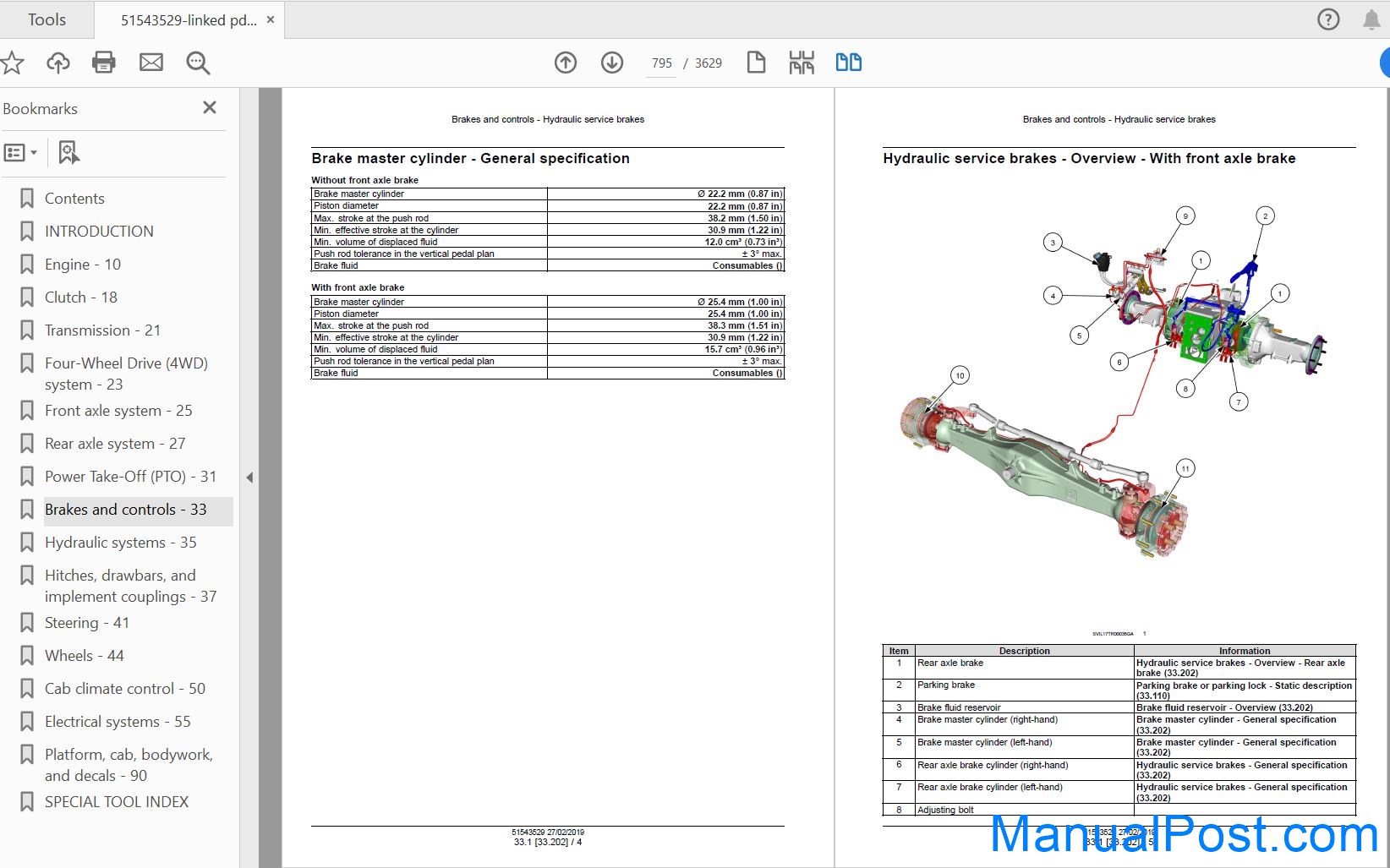The image size is (1390, 868).
Task: Click the bookmark icon beside Rear axle system
Action: (27, 444)
